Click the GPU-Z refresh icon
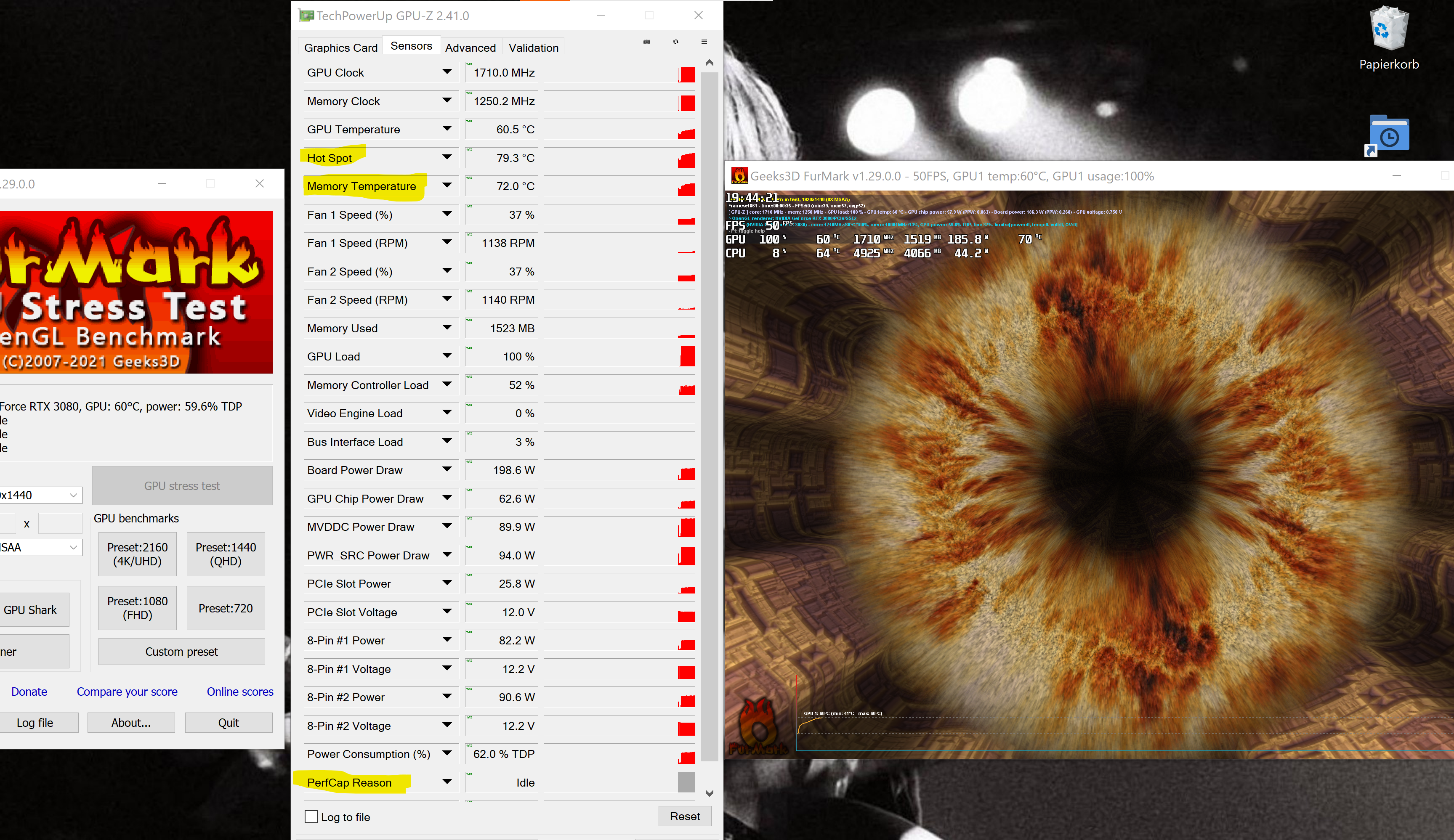 click(x=675, y=42)
